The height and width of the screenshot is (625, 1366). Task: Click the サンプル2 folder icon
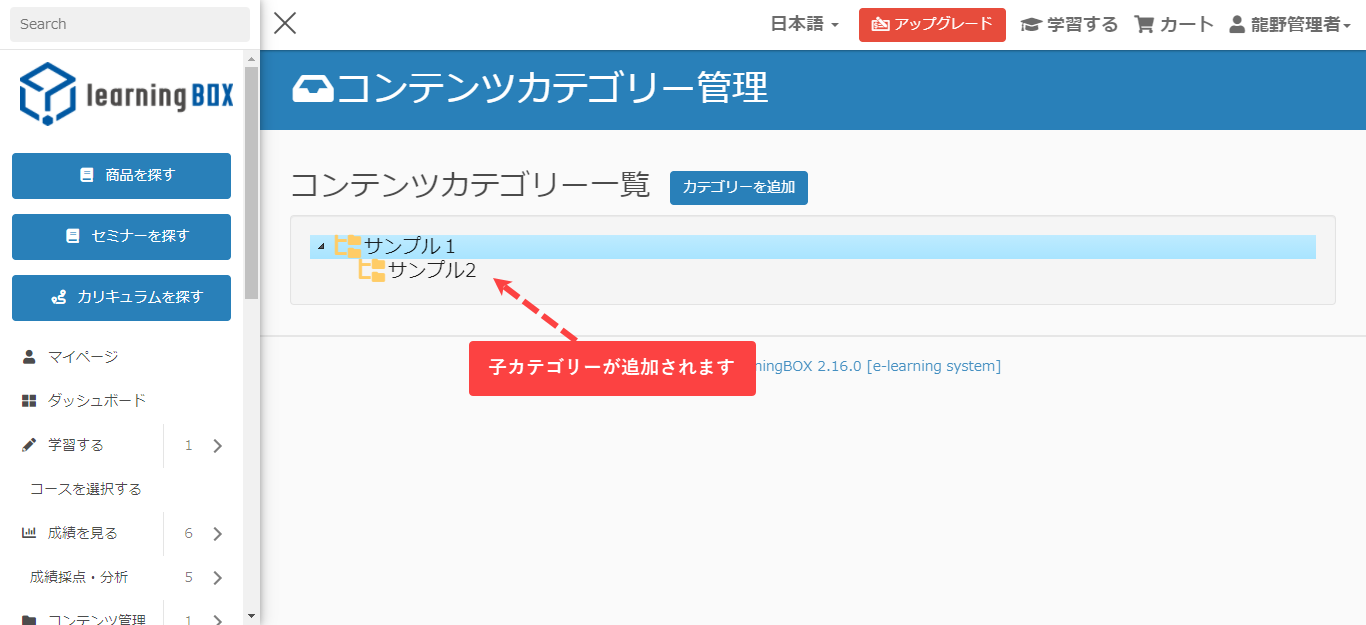click(x=372, y=270)
